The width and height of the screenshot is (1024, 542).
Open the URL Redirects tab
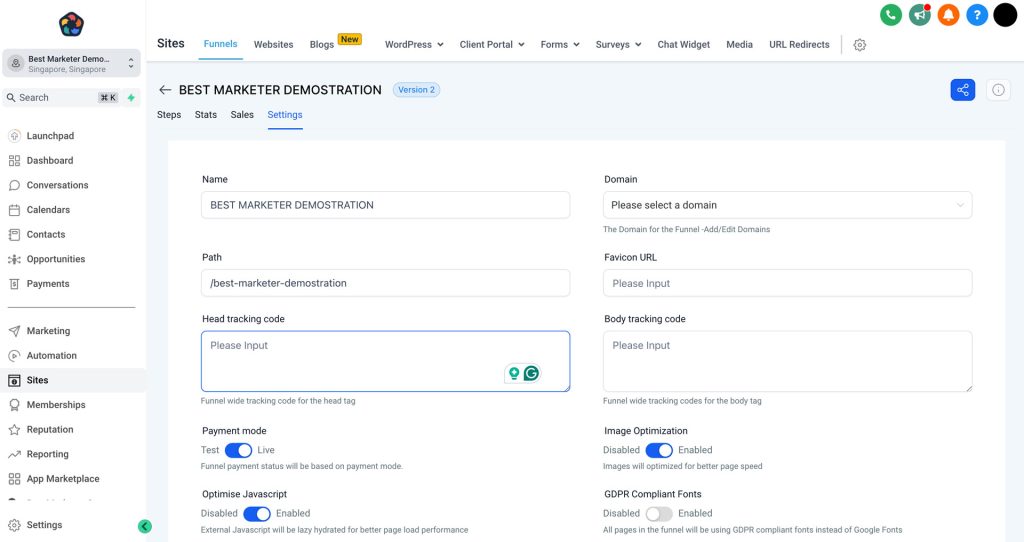pos(799,44)
